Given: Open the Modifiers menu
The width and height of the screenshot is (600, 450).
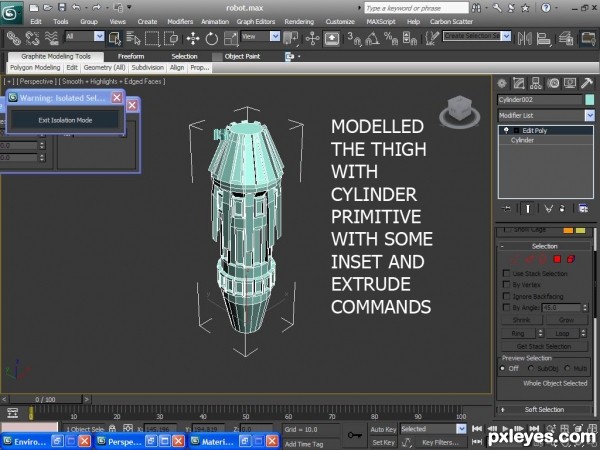Looking at the screenshot, I should pyautogui.click(x=180, y=22).
